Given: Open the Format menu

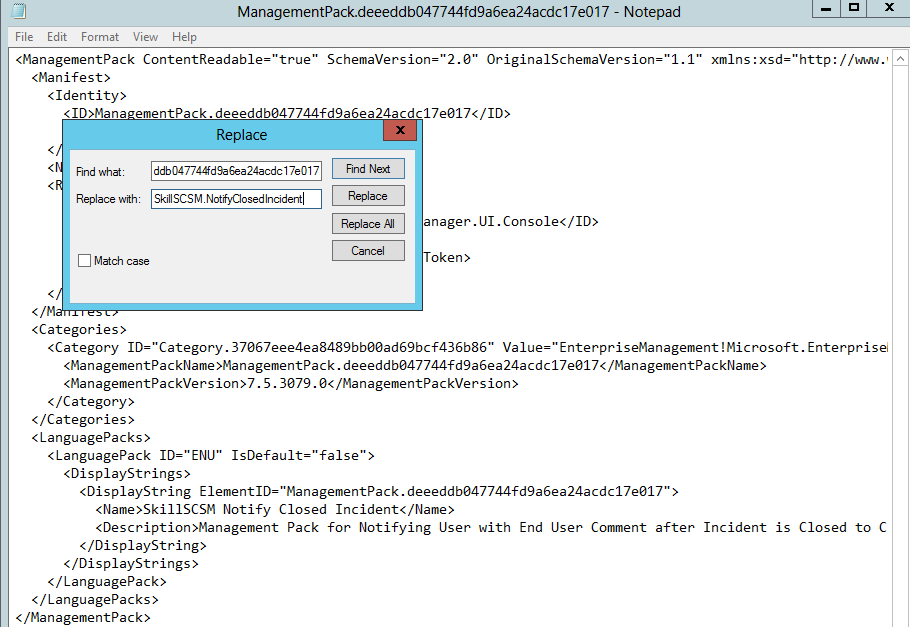Looking at the screenshot, I should (100, 37).
